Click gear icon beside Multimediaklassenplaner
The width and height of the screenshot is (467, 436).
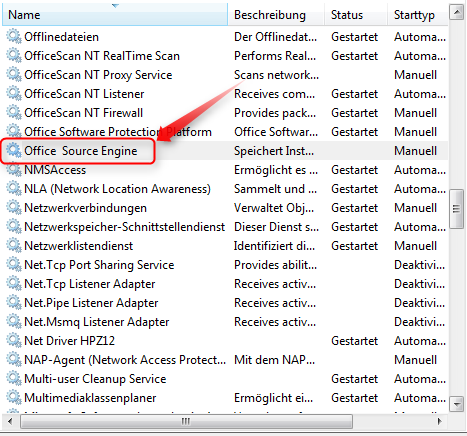[x=14, y=397]
